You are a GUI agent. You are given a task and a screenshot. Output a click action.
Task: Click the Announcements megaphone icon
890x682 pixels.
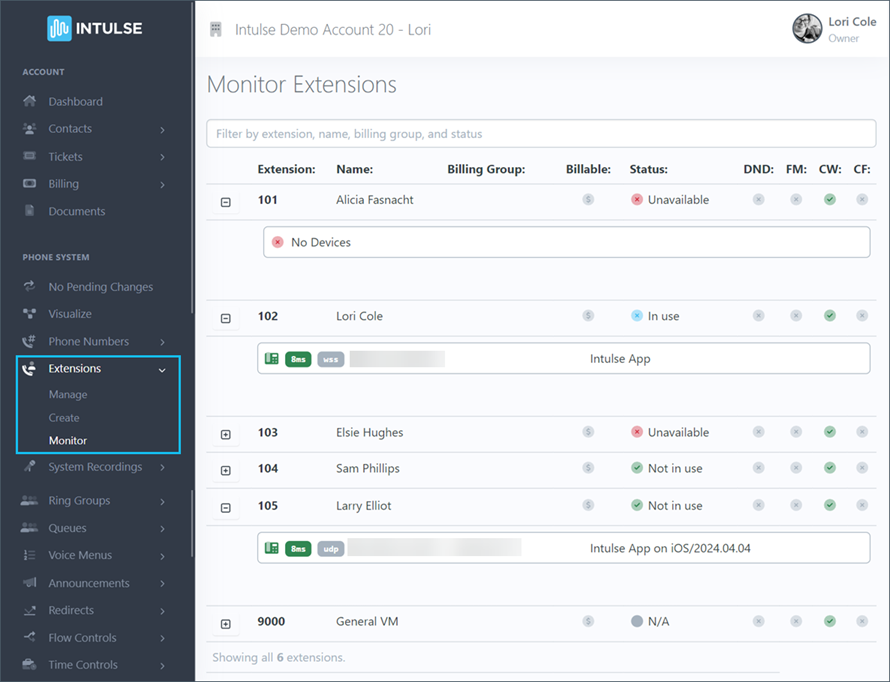[30, 582]
